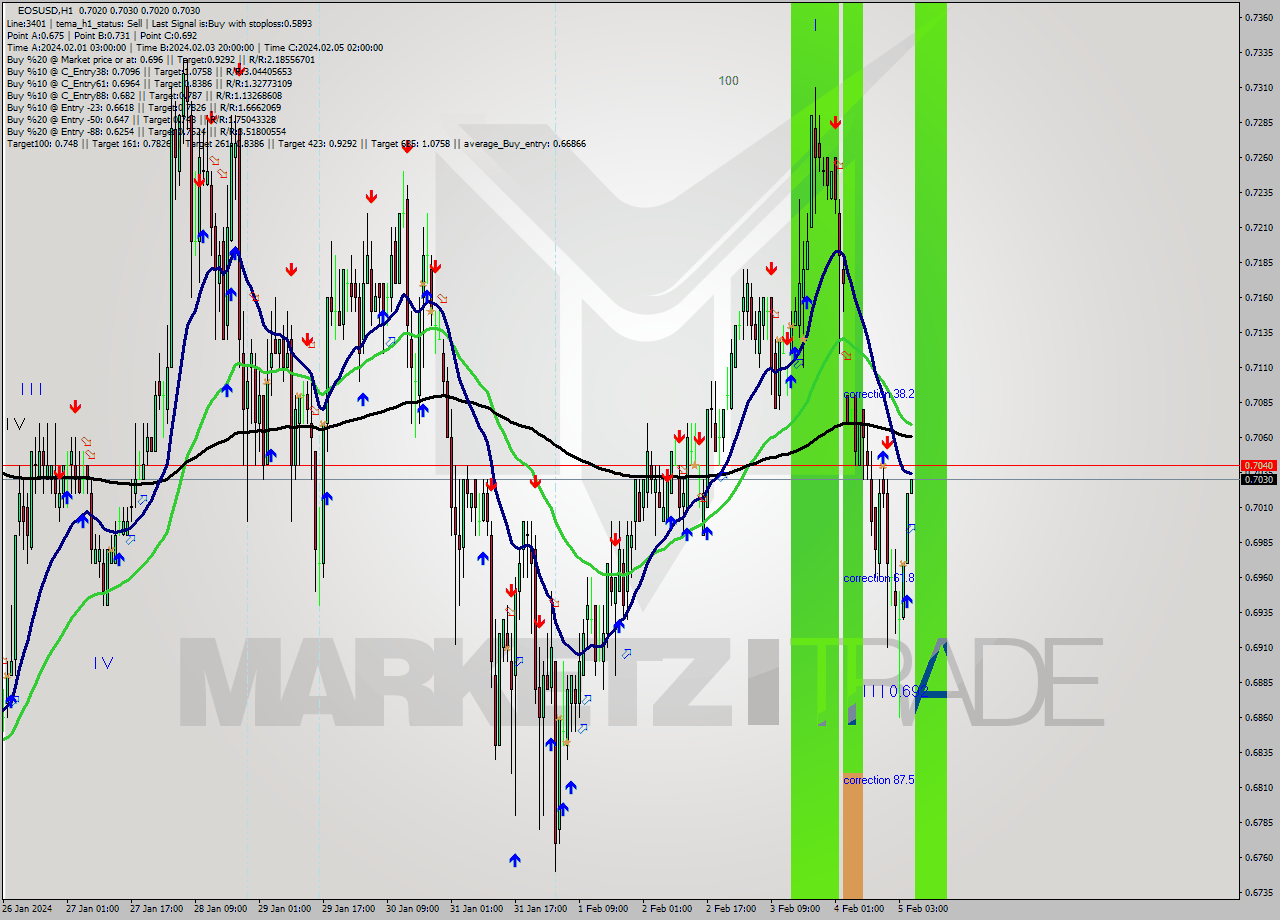Image resolution: width=1280 pixels, height=920 pixels.
Task: Click the 'I I I 0.692' wave label
Action: (894, 691)
